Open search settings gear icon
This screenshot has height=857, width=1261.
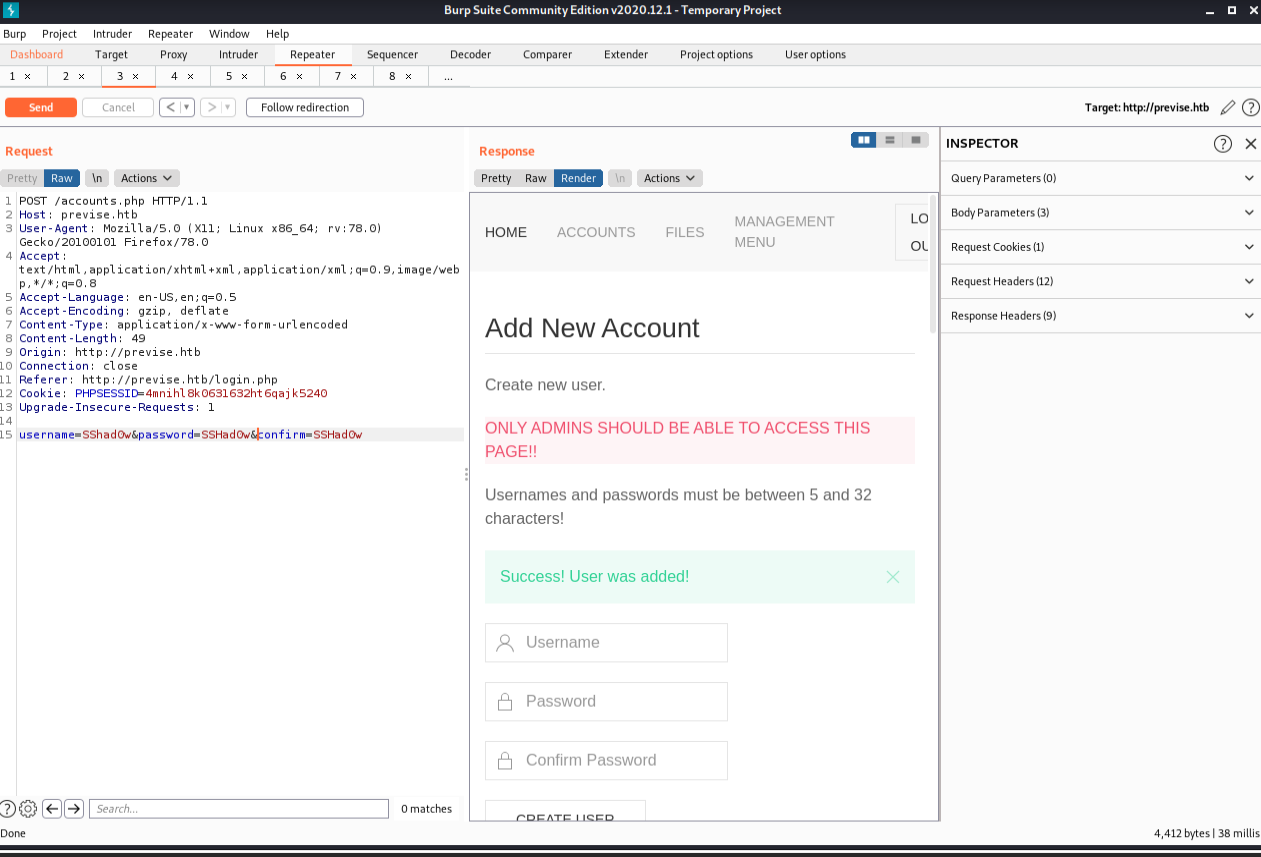(x=28, y=809)
